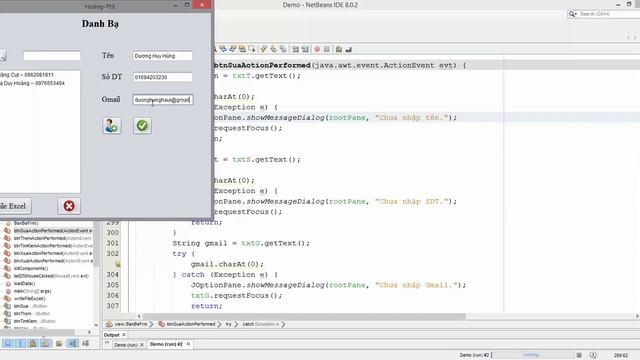The image size is (640, 360).
Task: Click the try breadcrumb item
Action: pos(229,324)
